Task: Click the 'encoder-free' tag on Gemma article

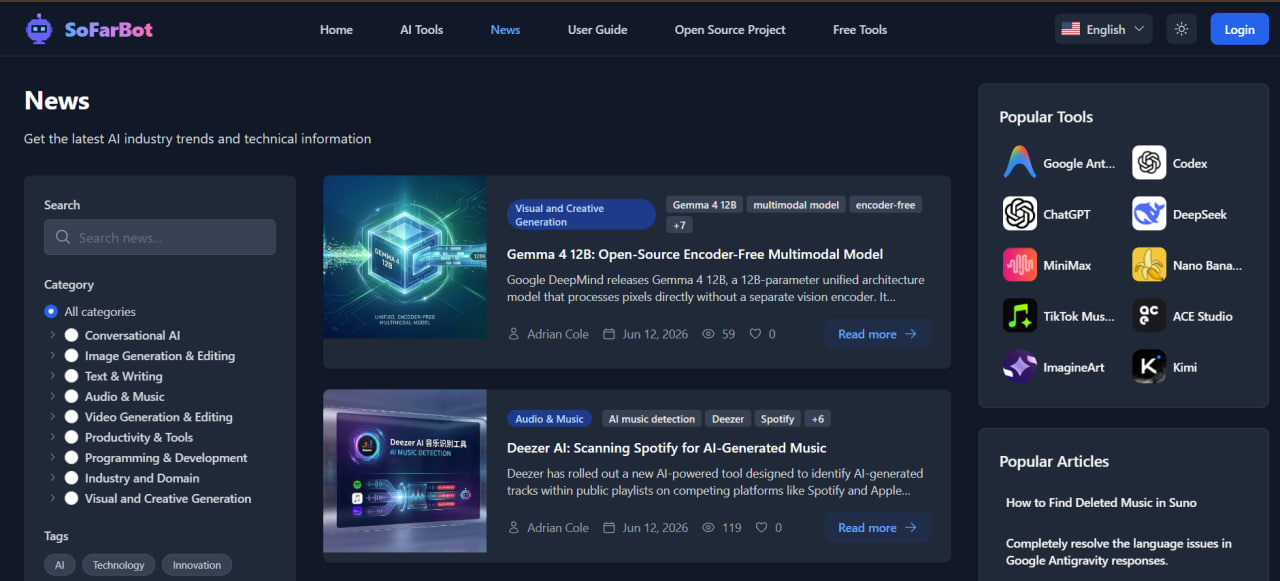Action: pos(885,205)
